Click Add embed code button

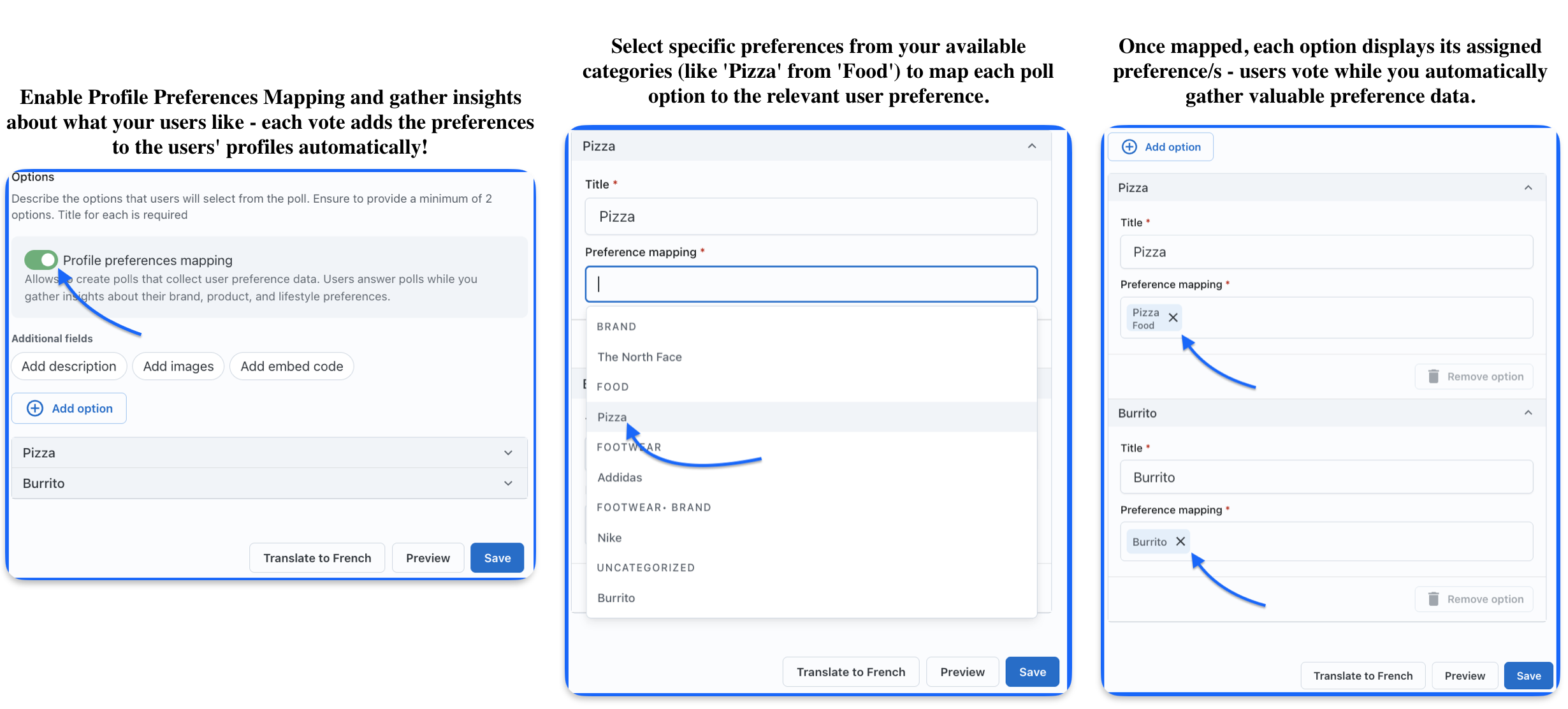pos(292,366)
